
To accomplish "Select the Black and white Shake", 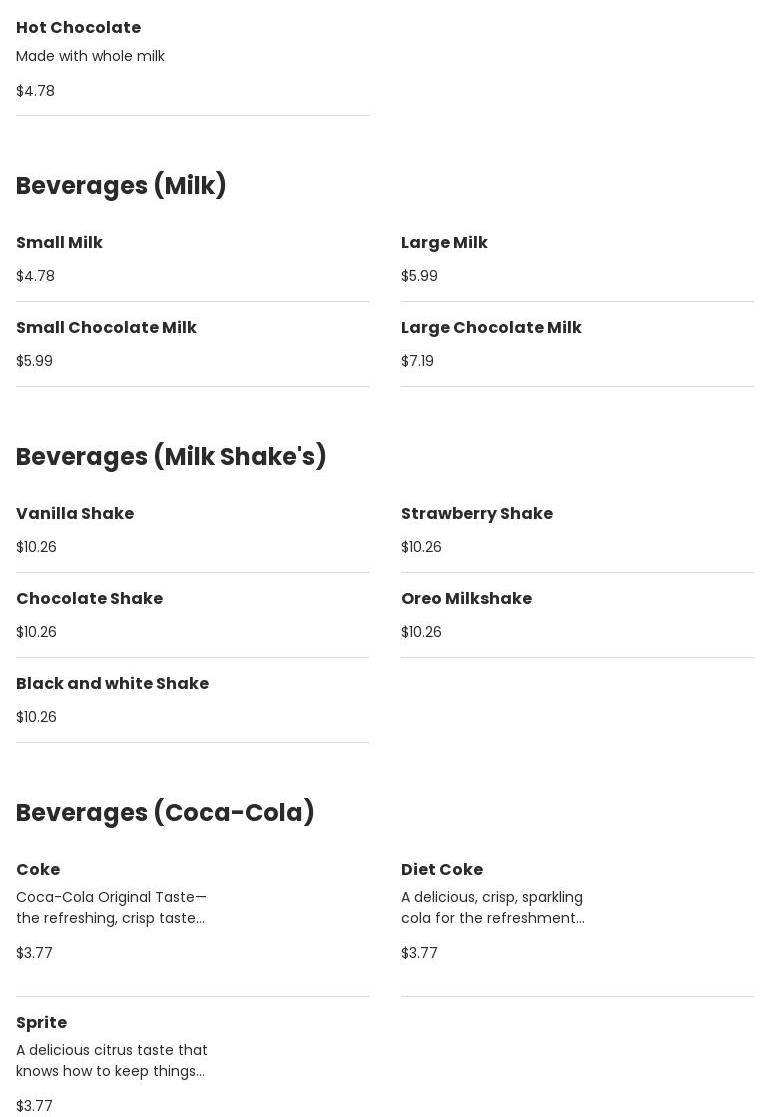I will 112,684.
